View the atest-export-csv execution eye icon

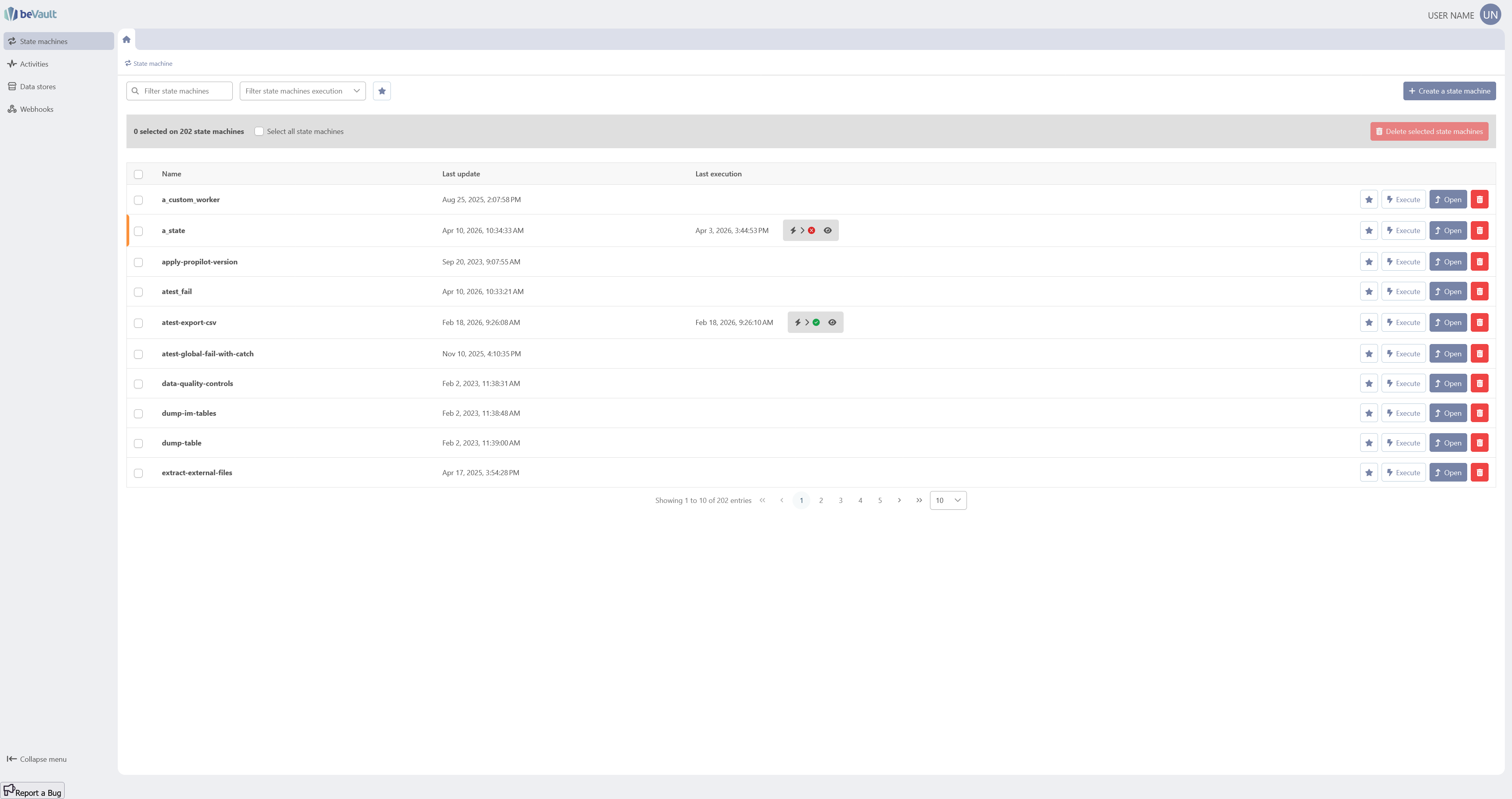coord(832,322)
